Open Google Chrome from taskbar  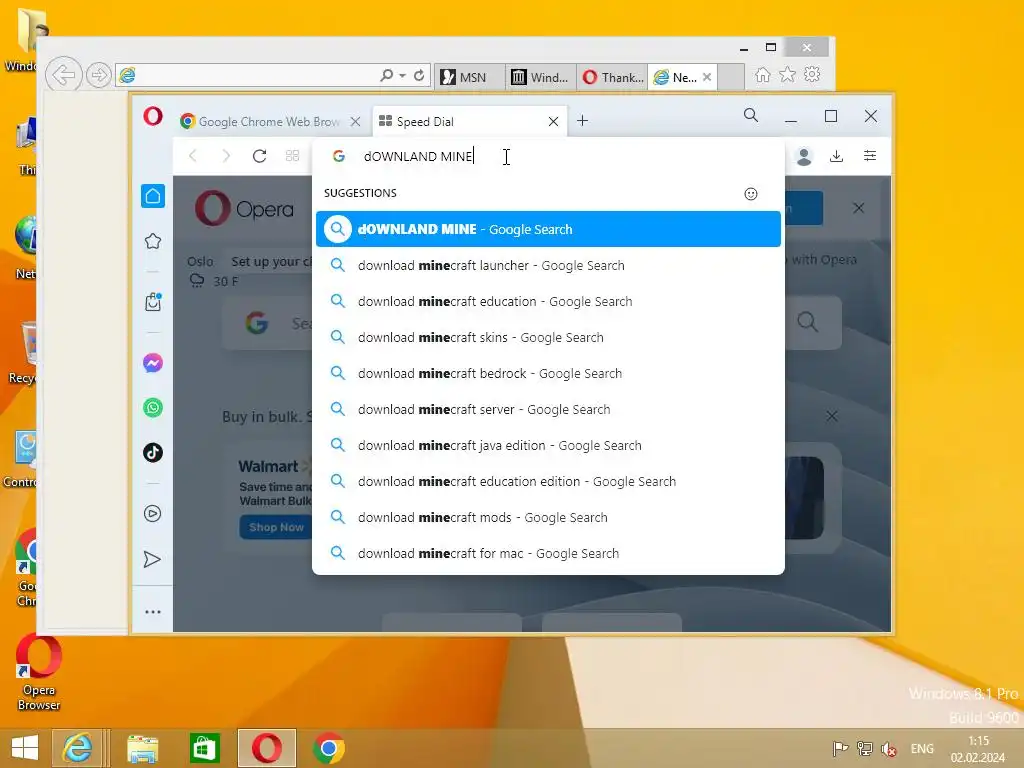click(x=328, y=748)
